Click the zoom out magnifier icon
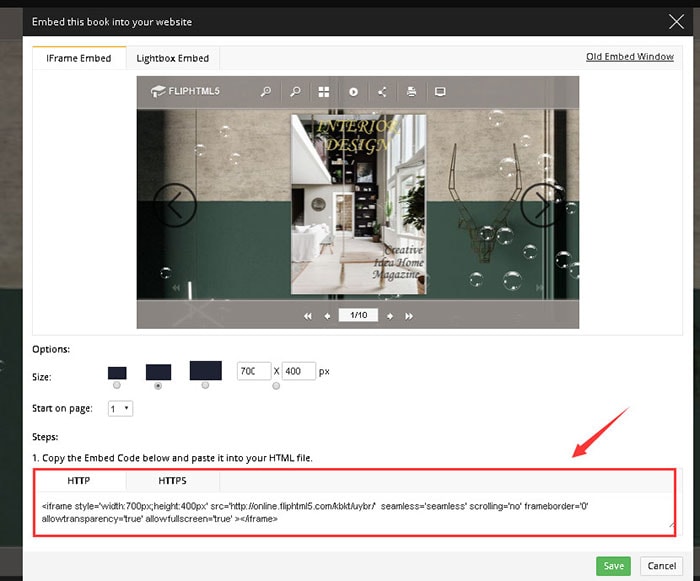 click(295, 92)
